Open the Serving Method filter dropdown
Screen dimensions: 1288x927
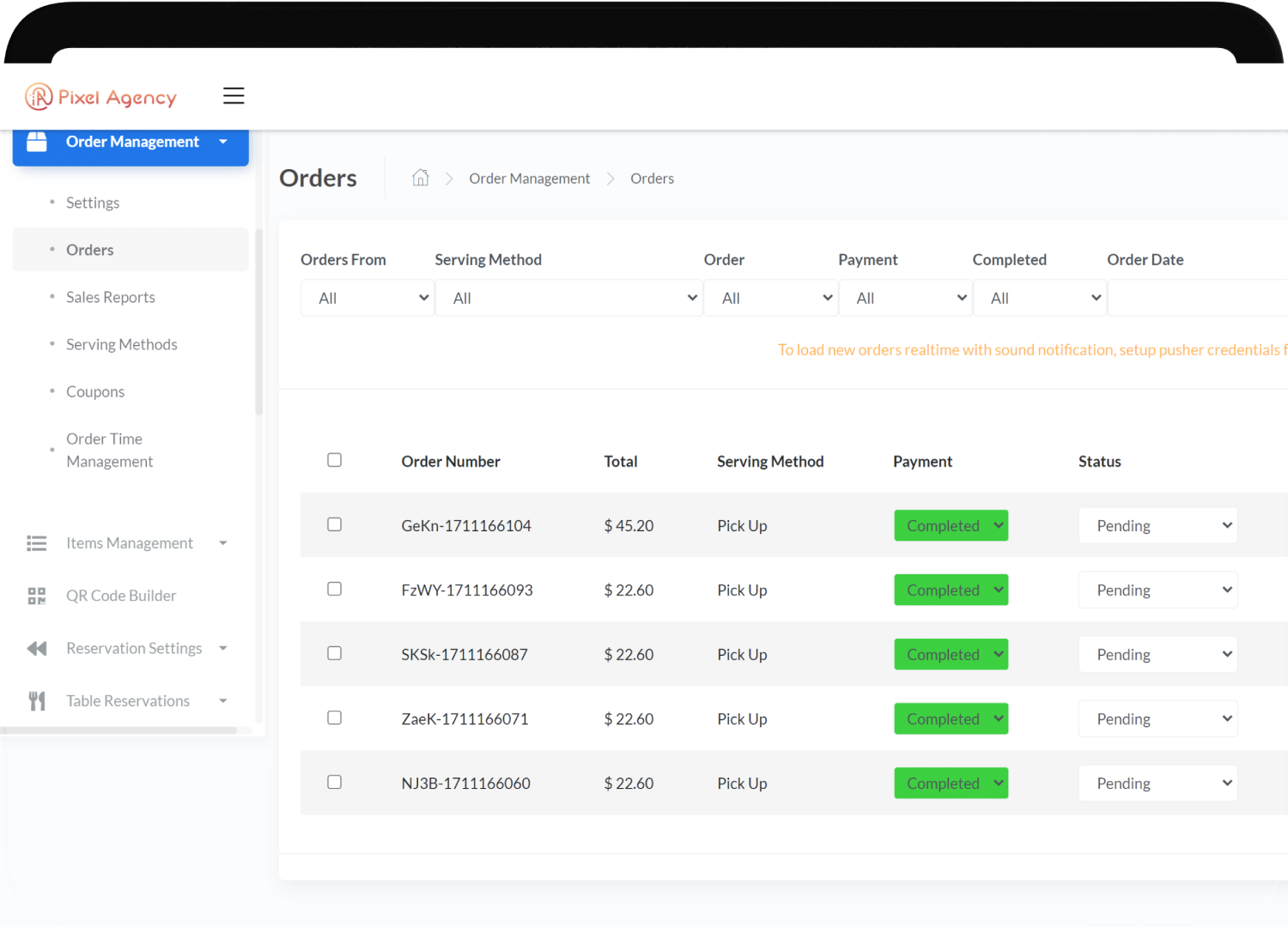[x=568, y=298]
